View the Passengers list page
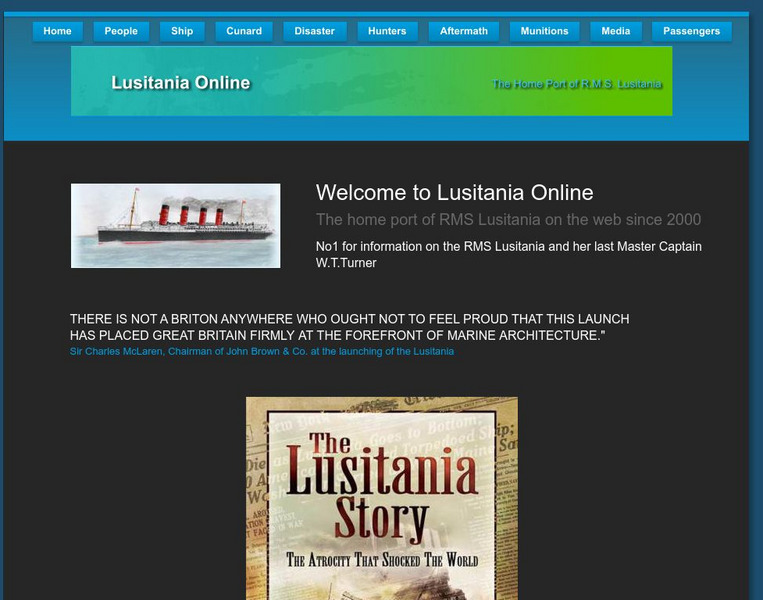Viewport: 763px width, 600px height. click(x=691, y=31)
